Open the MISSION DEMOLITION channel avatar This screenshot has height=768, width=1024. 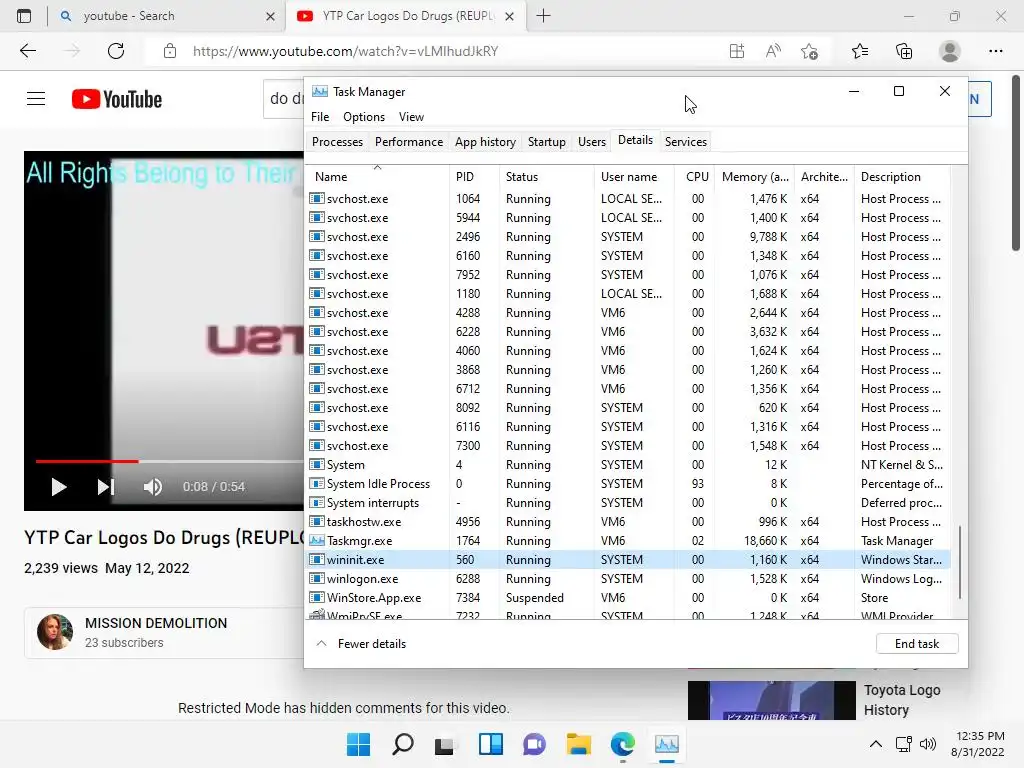(55, 632)
